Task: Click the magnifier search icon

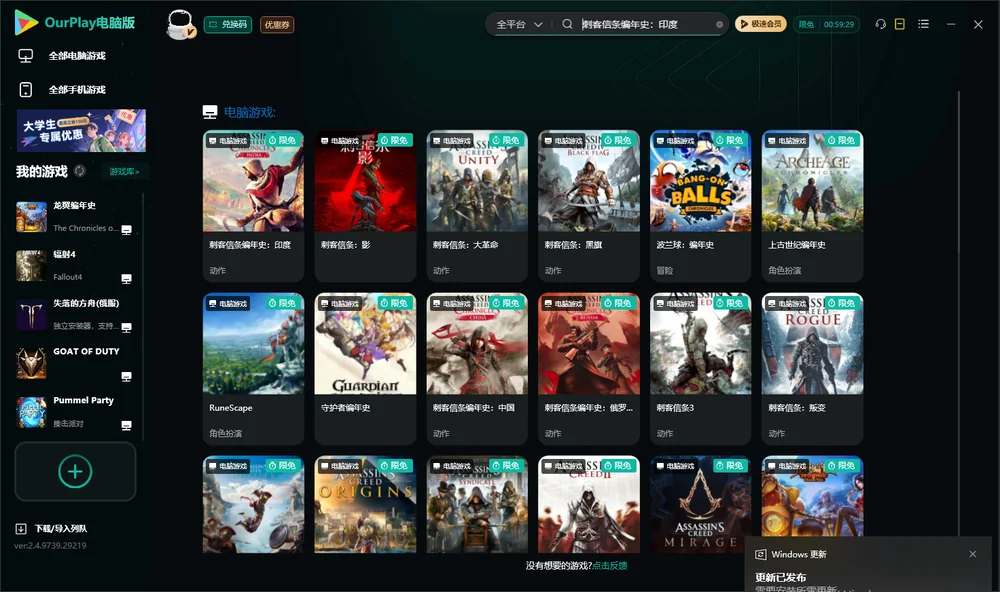Action: (567, 24)
